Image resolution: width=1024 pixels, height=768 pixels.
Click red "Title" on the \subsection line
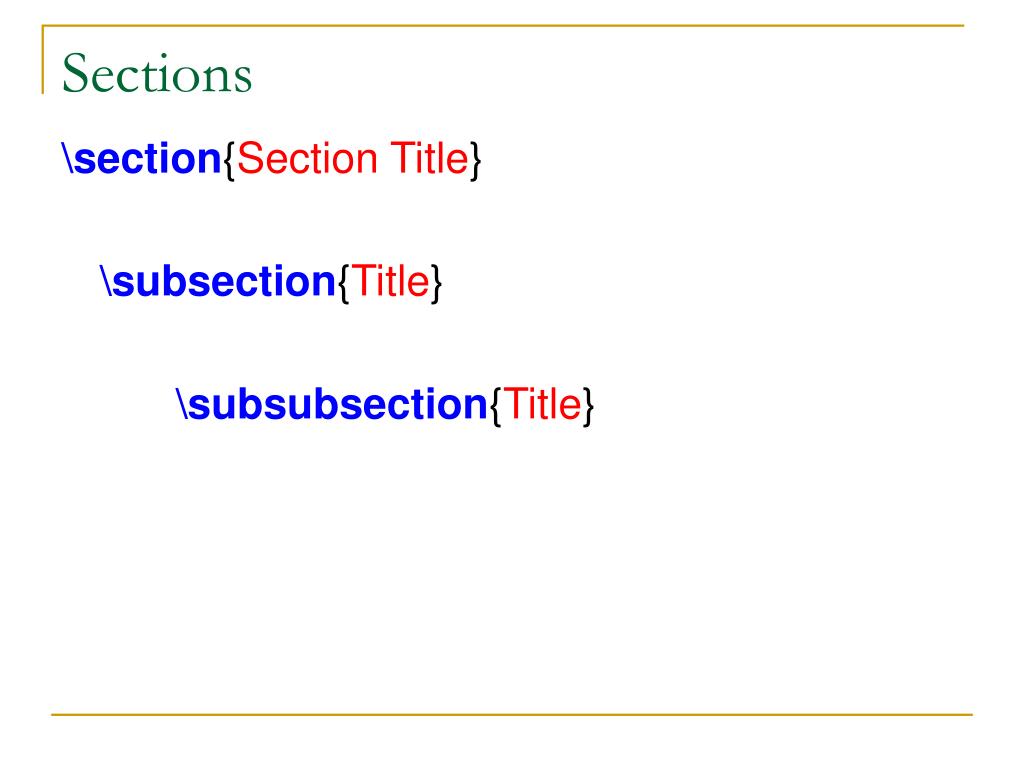coord(390,281)
